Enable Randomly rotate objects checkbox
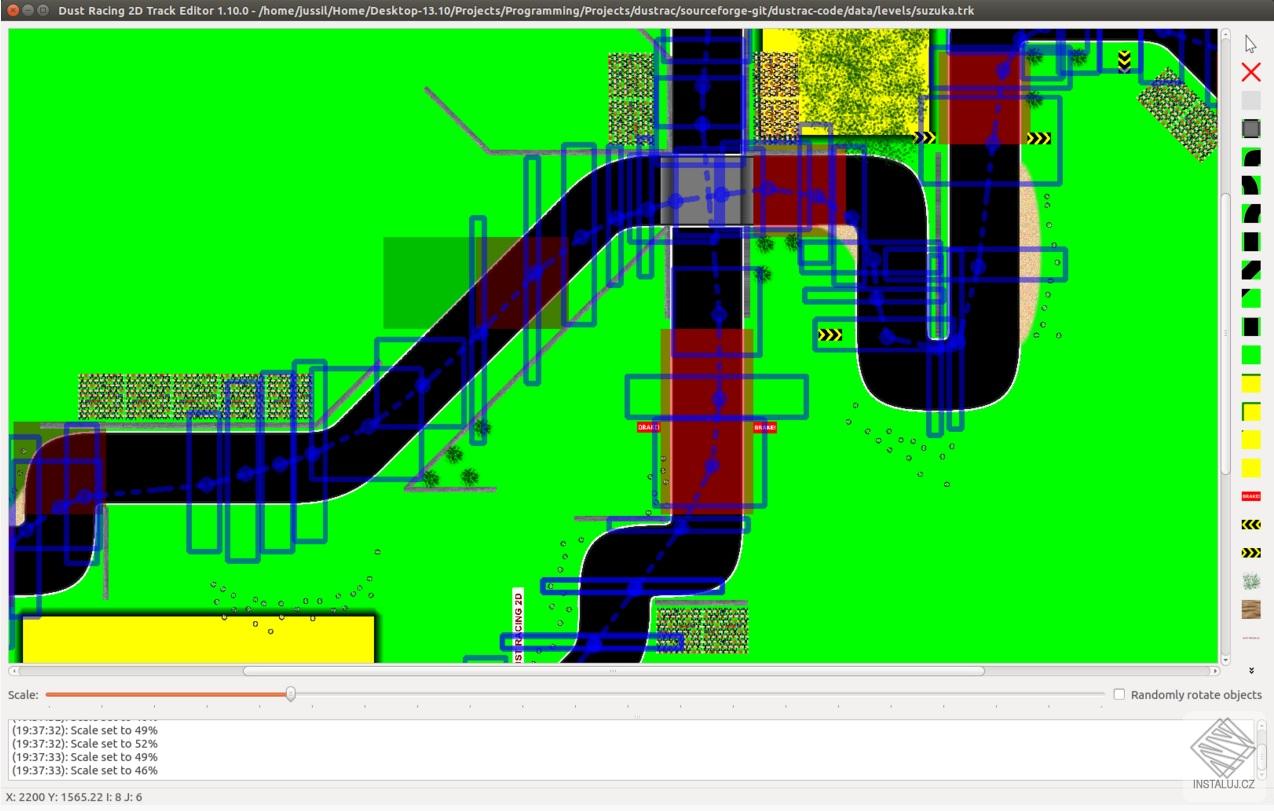Image resolution: width=1274 pixels, height=811 pixels. click(1119, 694)
